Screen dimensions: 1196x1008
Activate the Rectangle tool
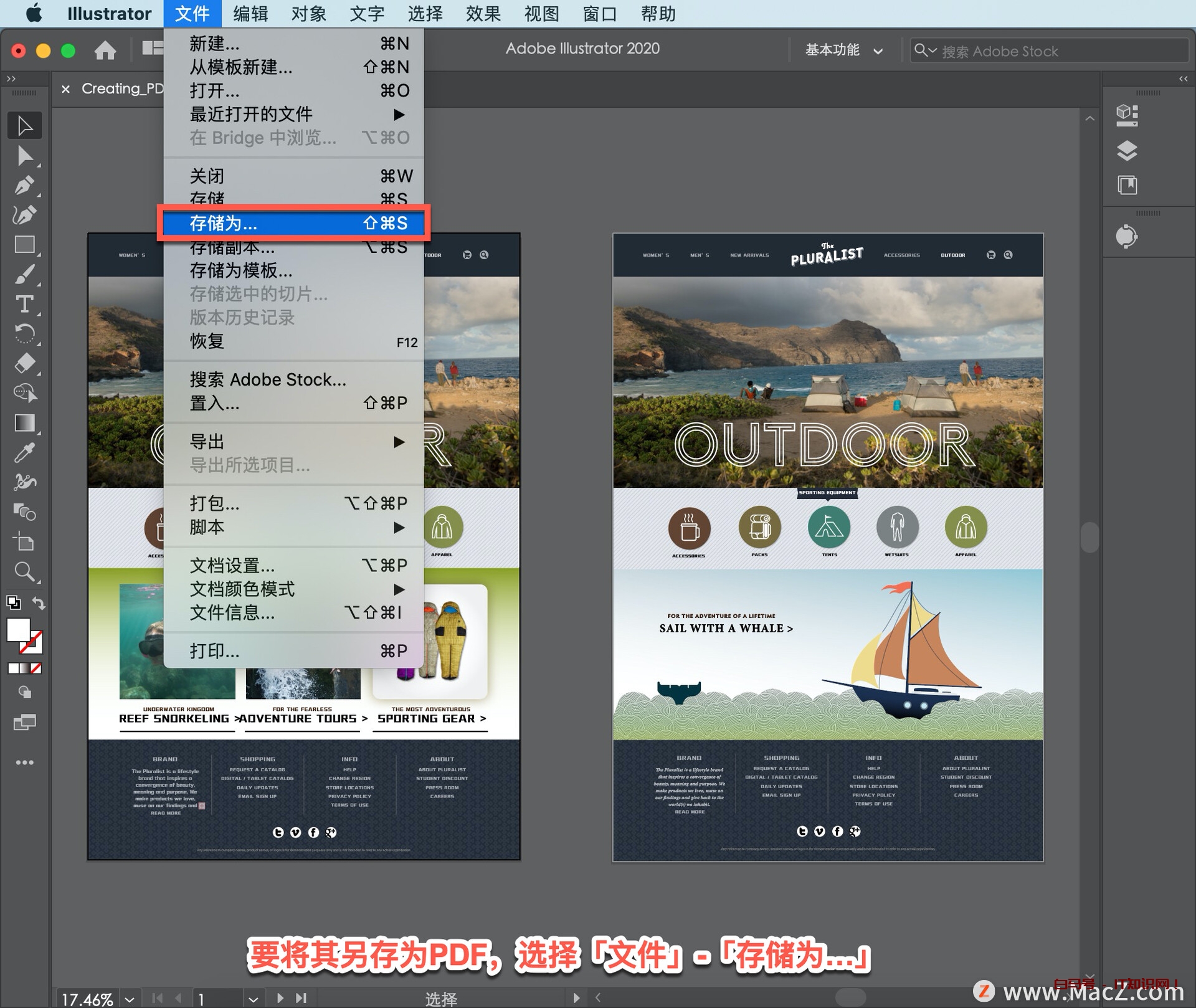click(25, 244)
